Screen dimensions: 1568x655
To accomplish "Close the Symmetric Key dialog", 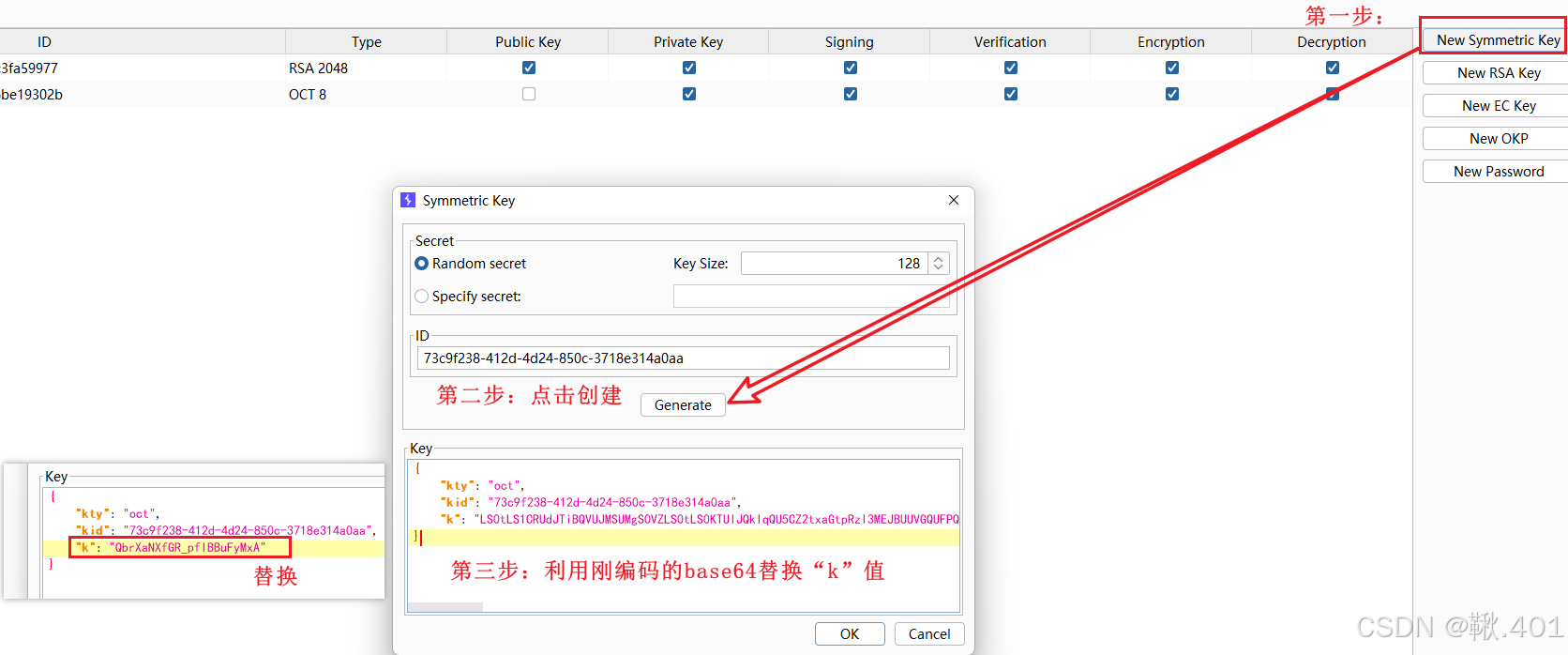I will (x=954, y=200).
